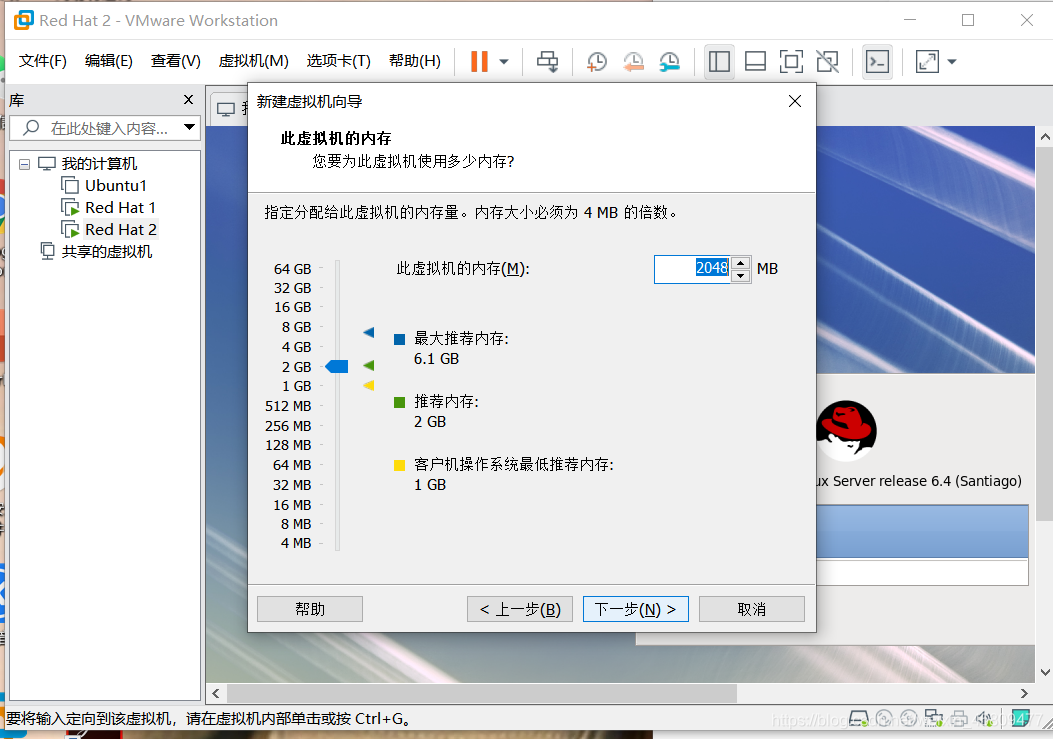Open the stretch display dropdown arrow
Screen dimensions: 1053x739
(x=952, y=62)
